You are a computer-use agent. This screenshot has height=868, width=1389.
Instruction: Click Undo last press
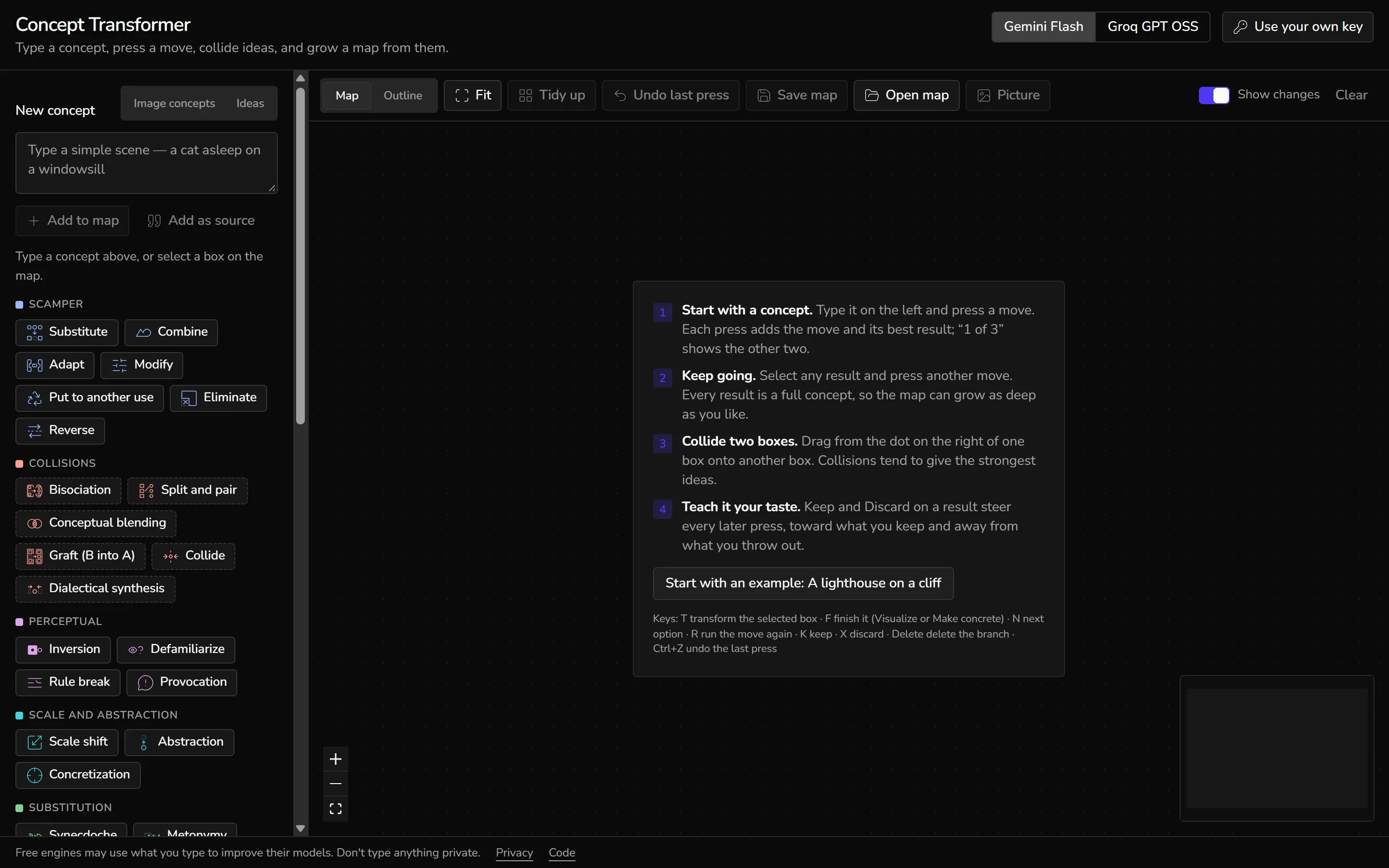point(671,95)
